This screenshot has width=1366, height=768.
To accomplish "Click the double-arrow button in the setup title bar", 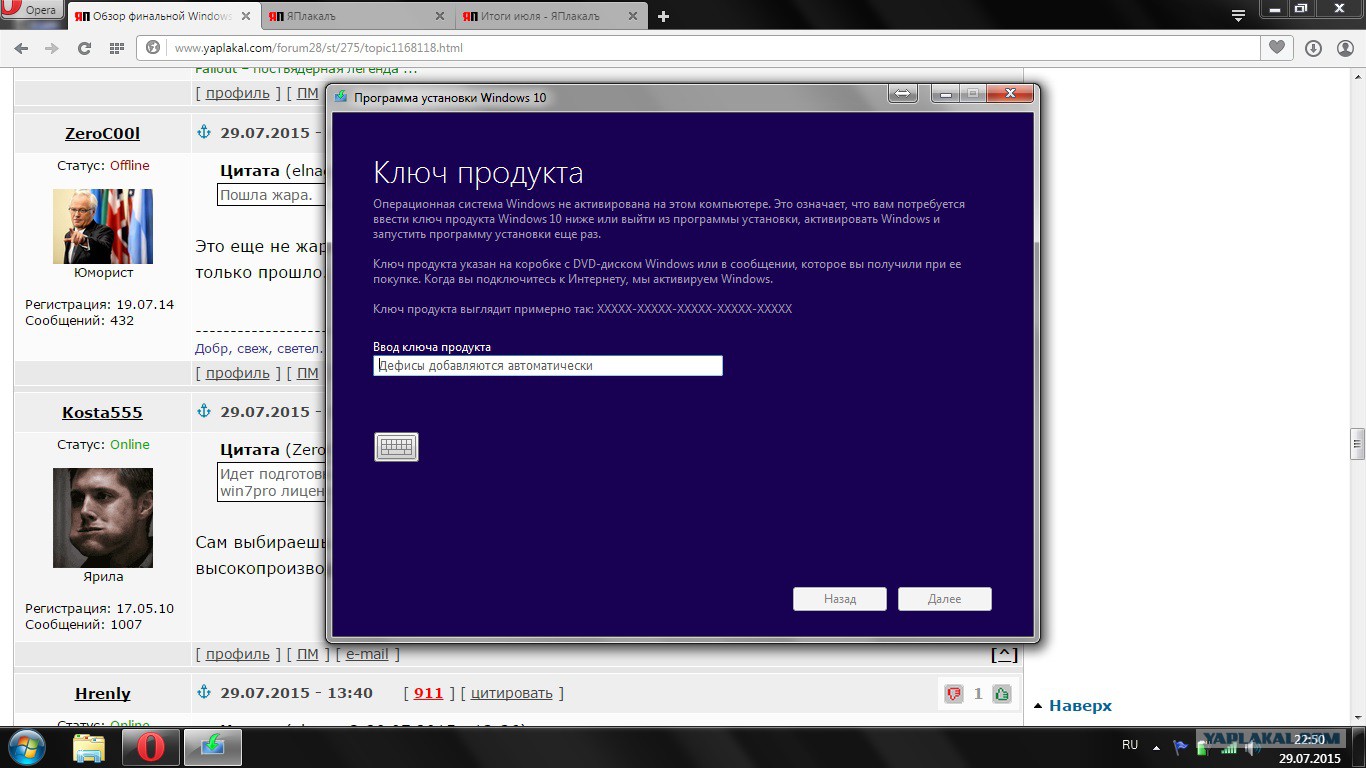I will [903, 93].
